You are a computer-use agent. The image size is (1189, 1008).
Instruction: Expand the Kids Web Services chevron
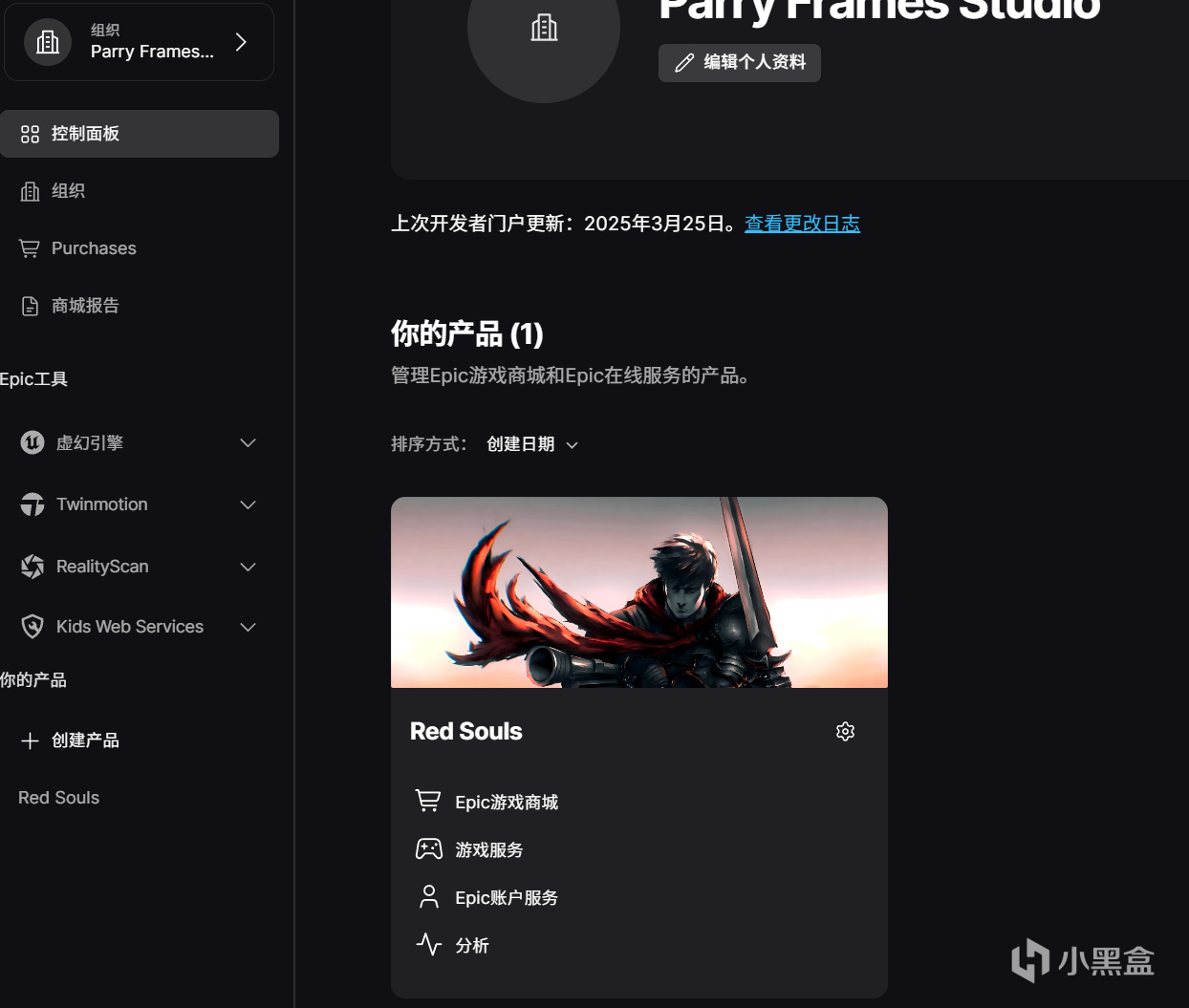pyautogui.click(x=249, y=627)
